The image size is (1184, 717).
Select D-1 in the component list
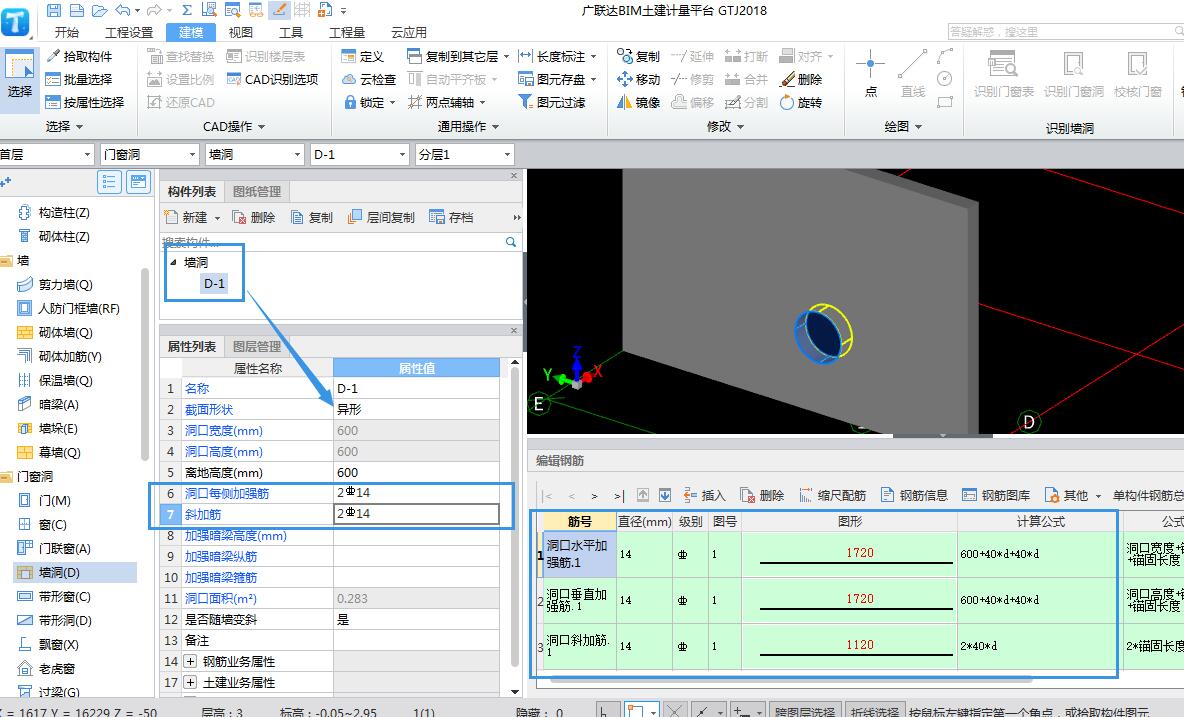[x=214, y=284]
